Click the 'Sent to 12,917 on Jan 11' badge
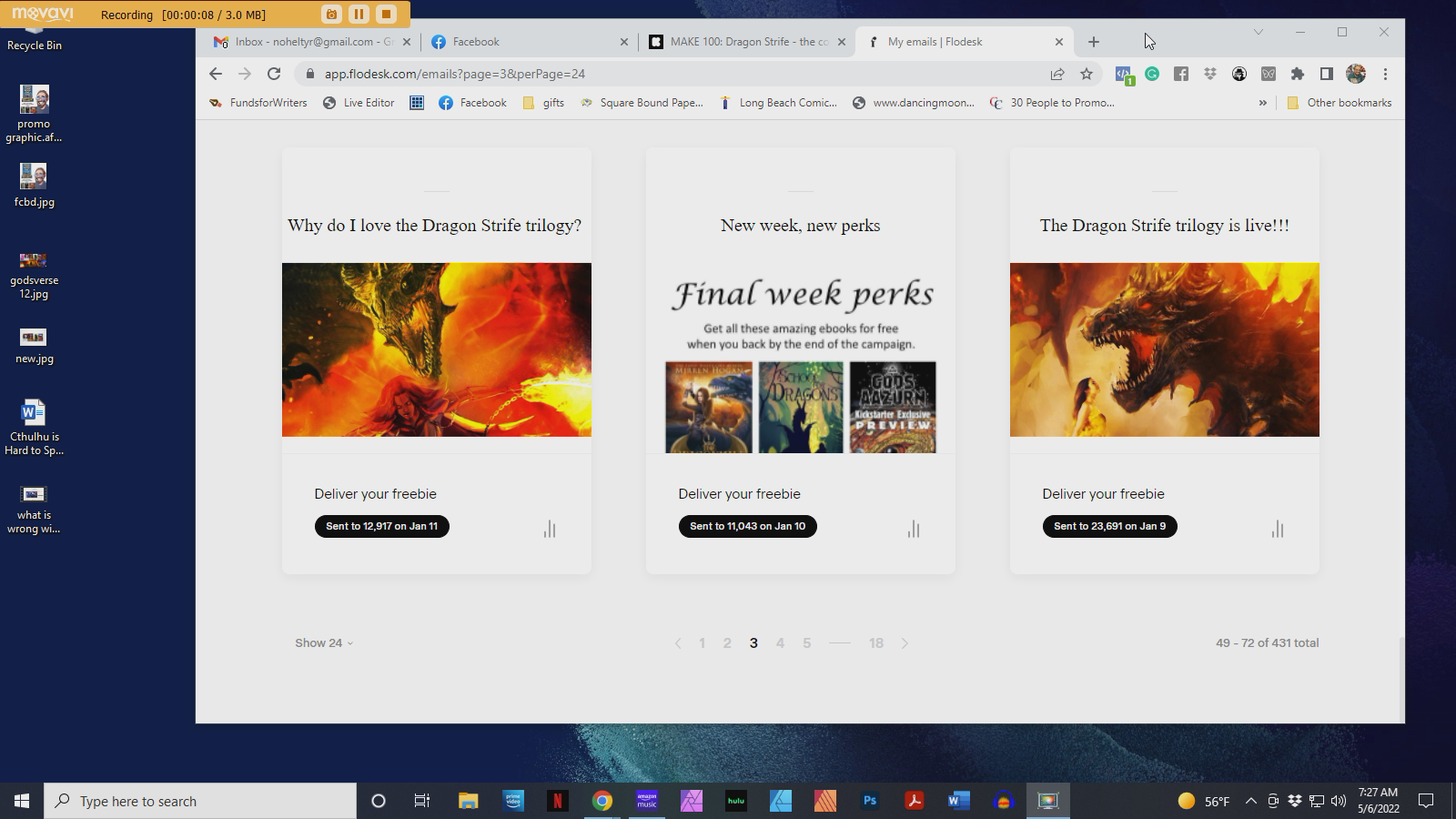This screenshot has height=819, width=1456. pos(382,526)
